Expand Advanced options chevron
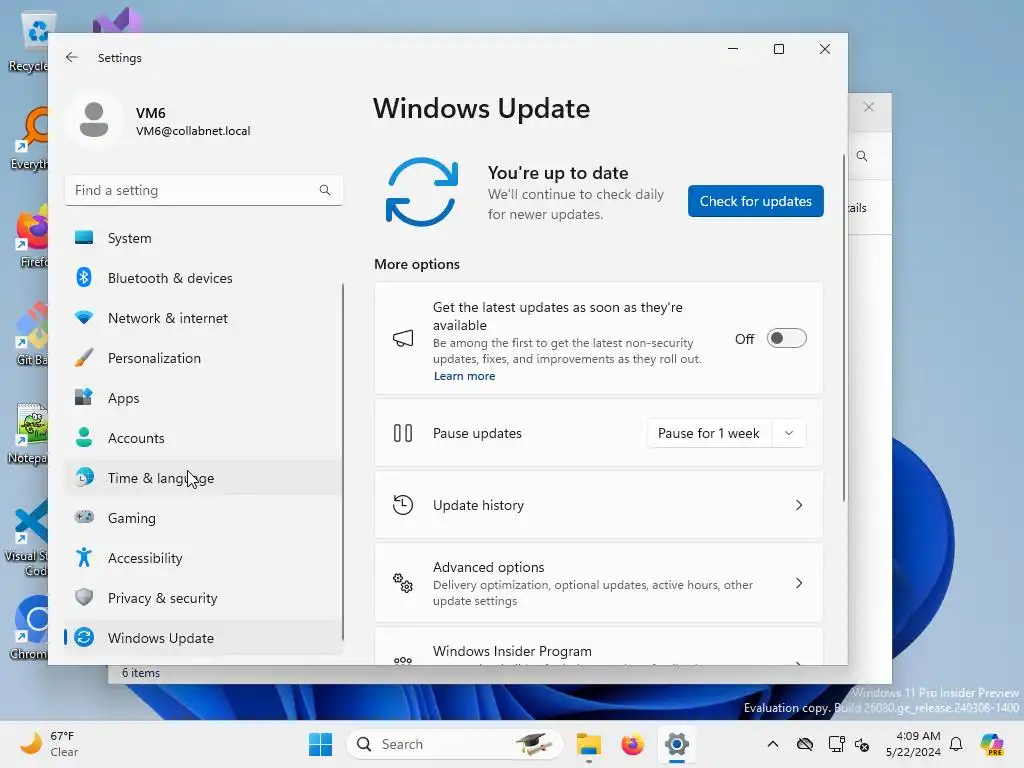 (799, 583)
